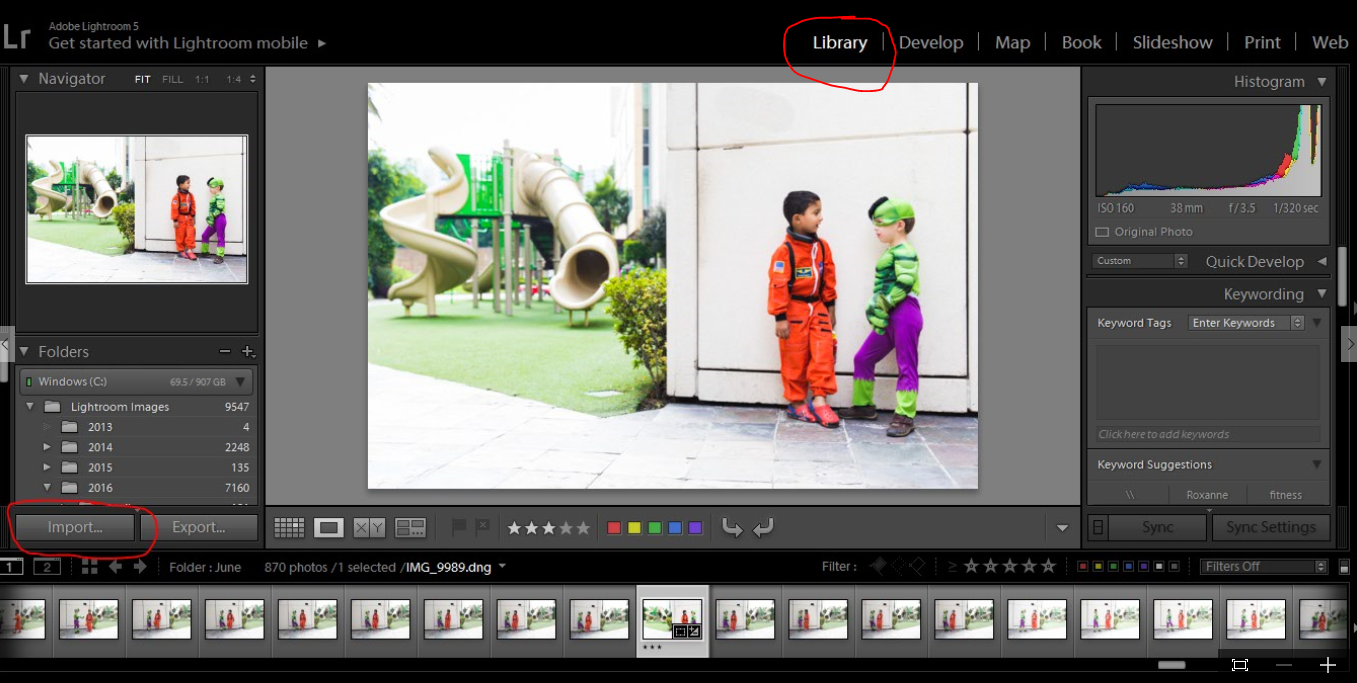The image size is (1357, 683).
Task: Set navigator zoom to 1:4
Action: click(233, 79)
